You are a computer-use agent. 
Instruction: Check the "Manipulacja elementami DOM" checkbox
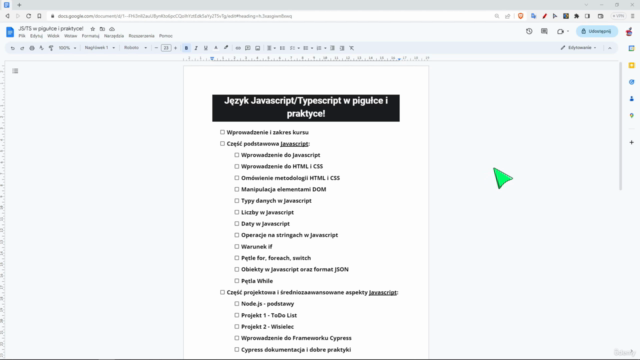click(x=237, y=189)
